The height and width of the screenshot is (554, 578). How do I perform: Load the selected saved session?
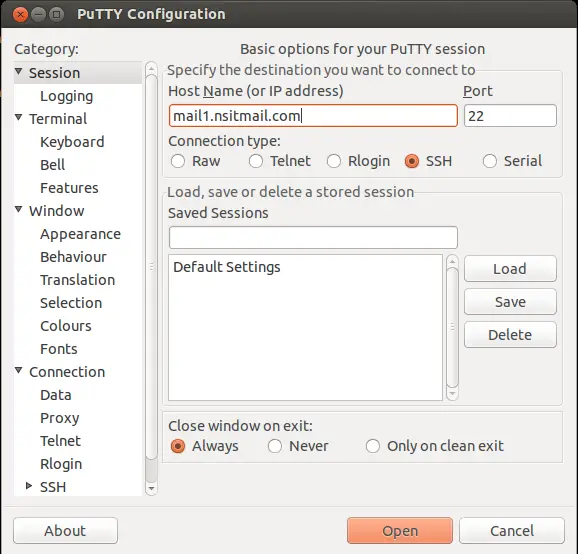point(510,269)
